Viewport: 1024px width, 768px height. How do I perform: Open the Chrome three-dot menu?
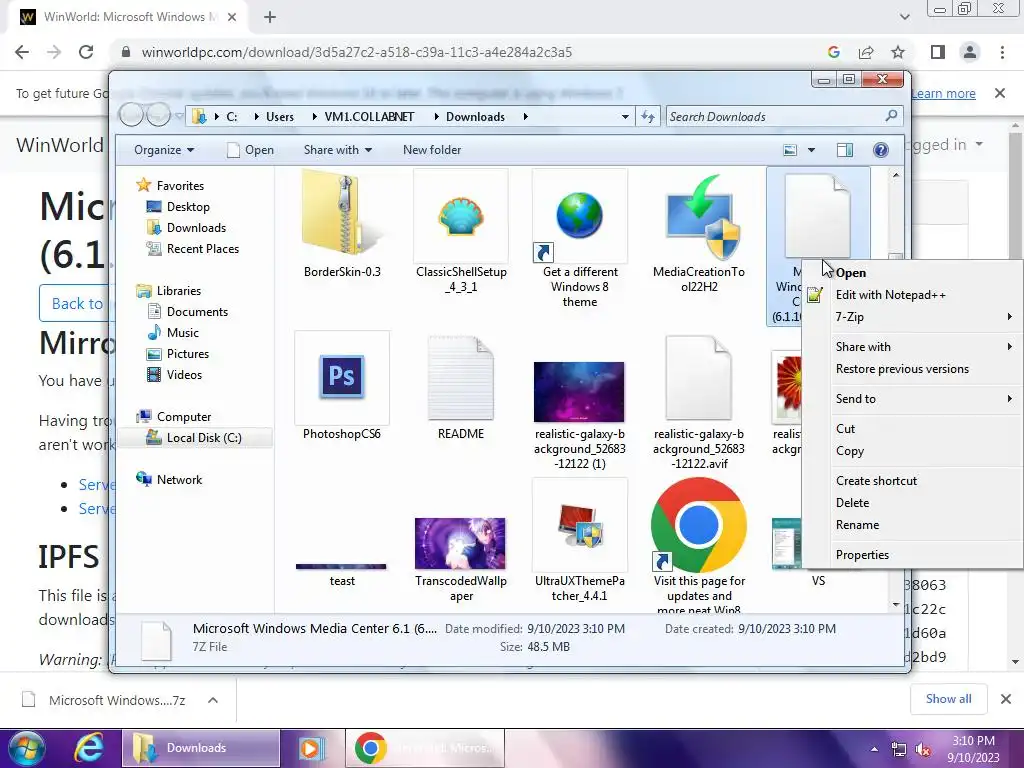click(1002, 52)
